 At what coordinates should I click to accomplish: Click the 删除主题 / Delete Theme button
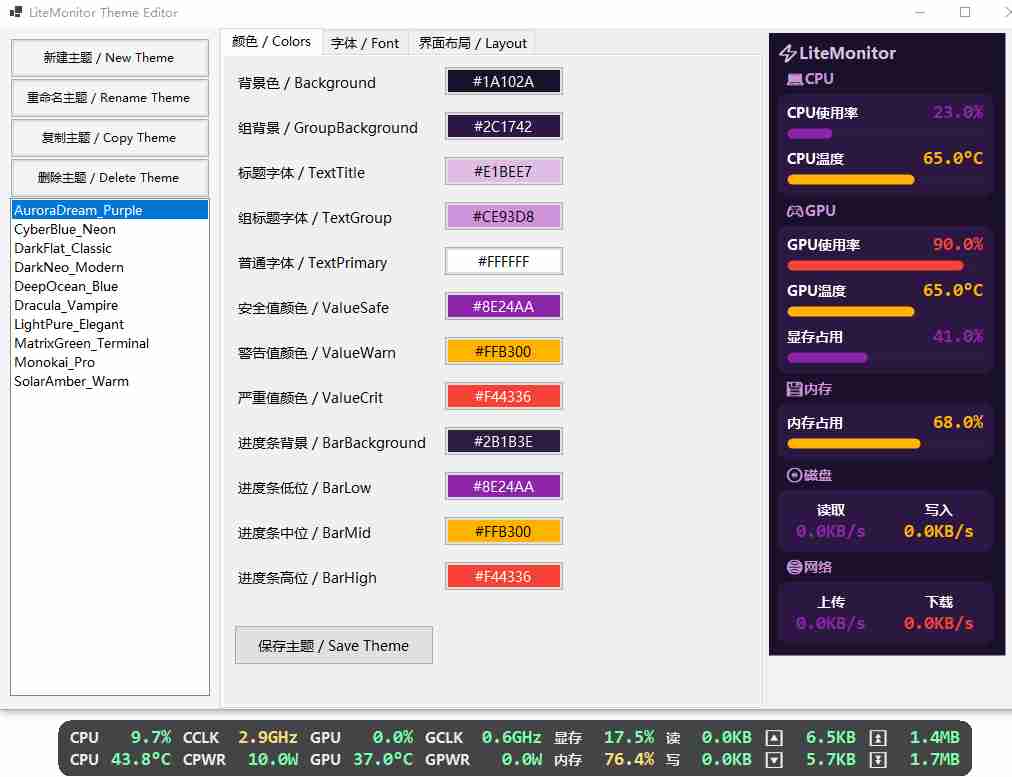point(109,177)
